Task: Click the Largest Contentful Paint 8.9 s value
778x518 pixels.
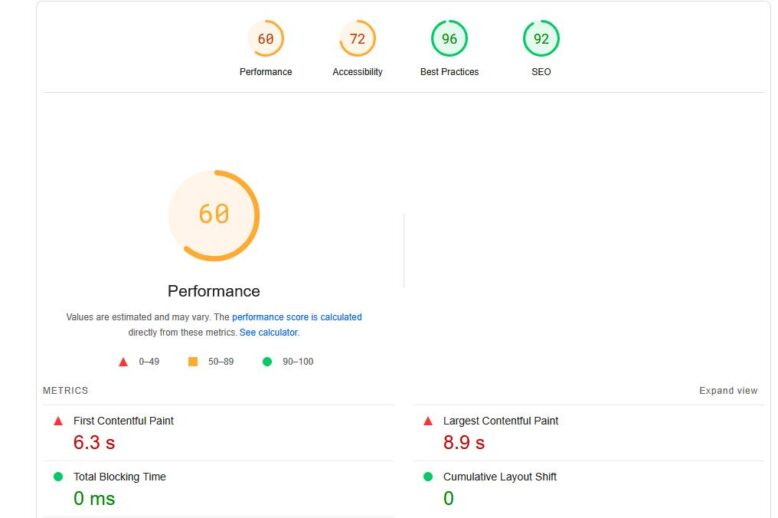Action: [x=464, y=442]
